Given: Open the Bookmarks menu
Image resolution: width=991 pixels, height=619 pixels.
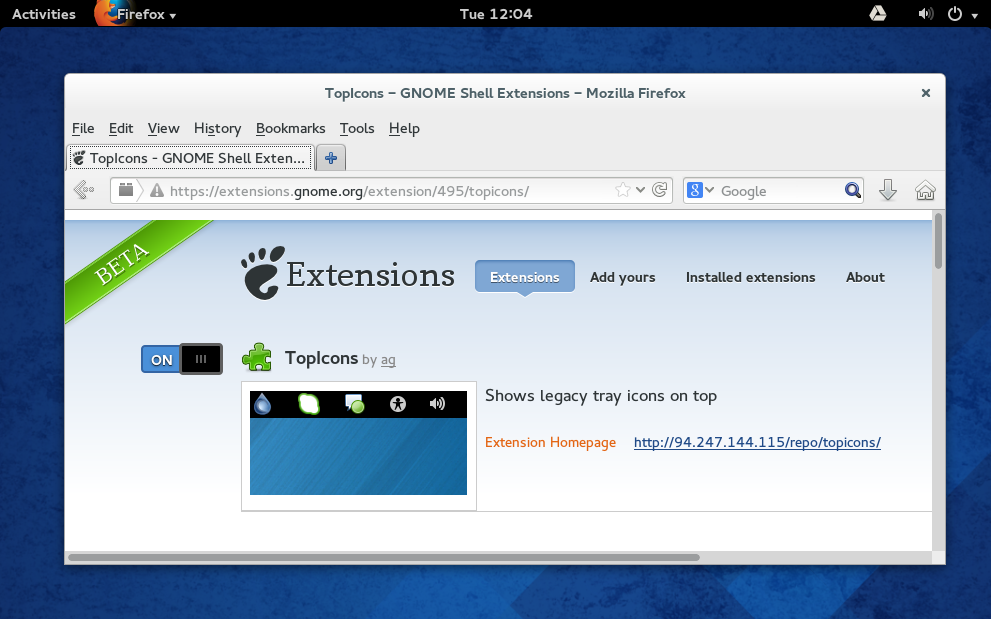Looking at the screenshot, I should click(290, 128).
